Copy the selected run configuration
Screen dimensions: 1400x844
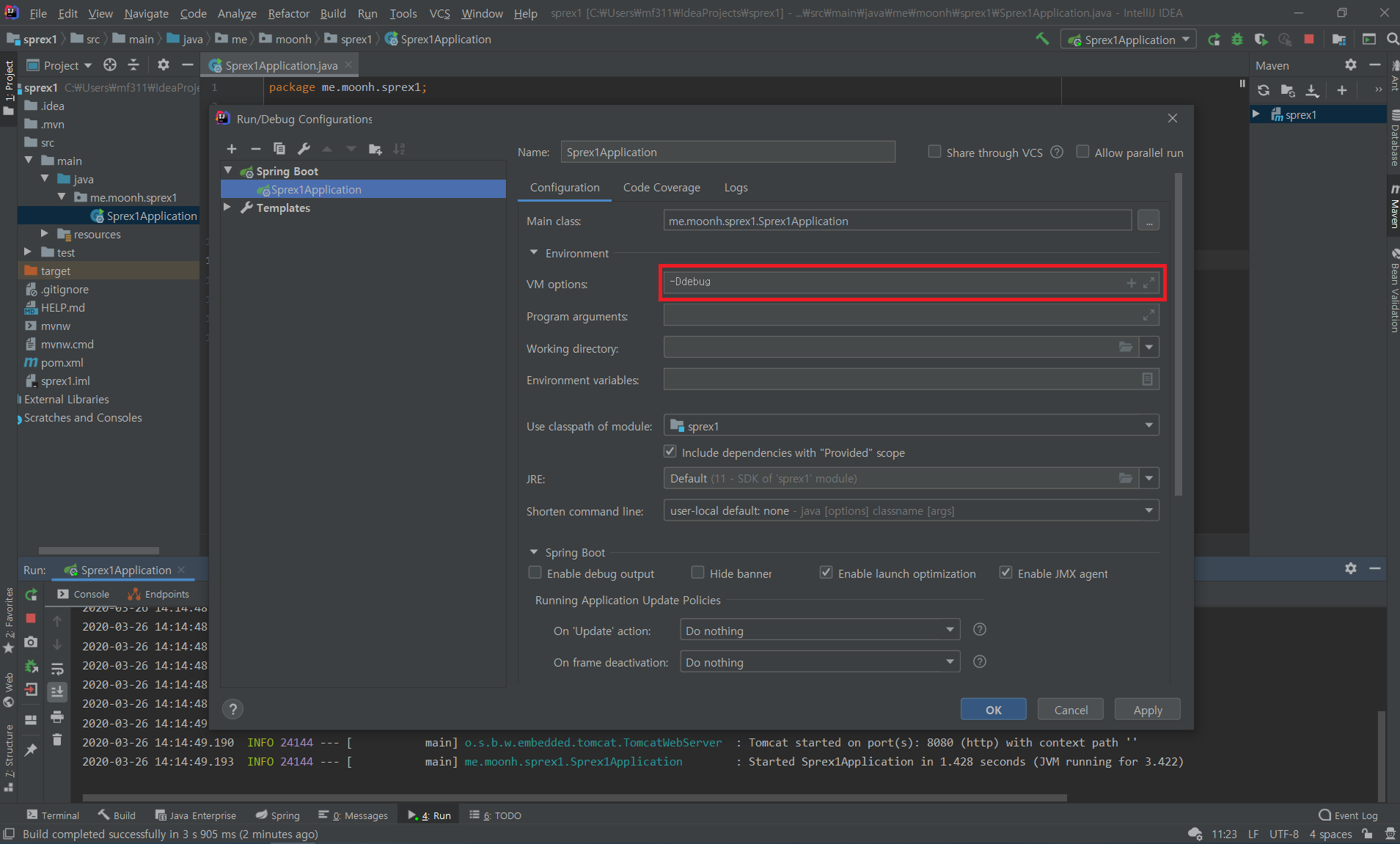tap(279, 149)
